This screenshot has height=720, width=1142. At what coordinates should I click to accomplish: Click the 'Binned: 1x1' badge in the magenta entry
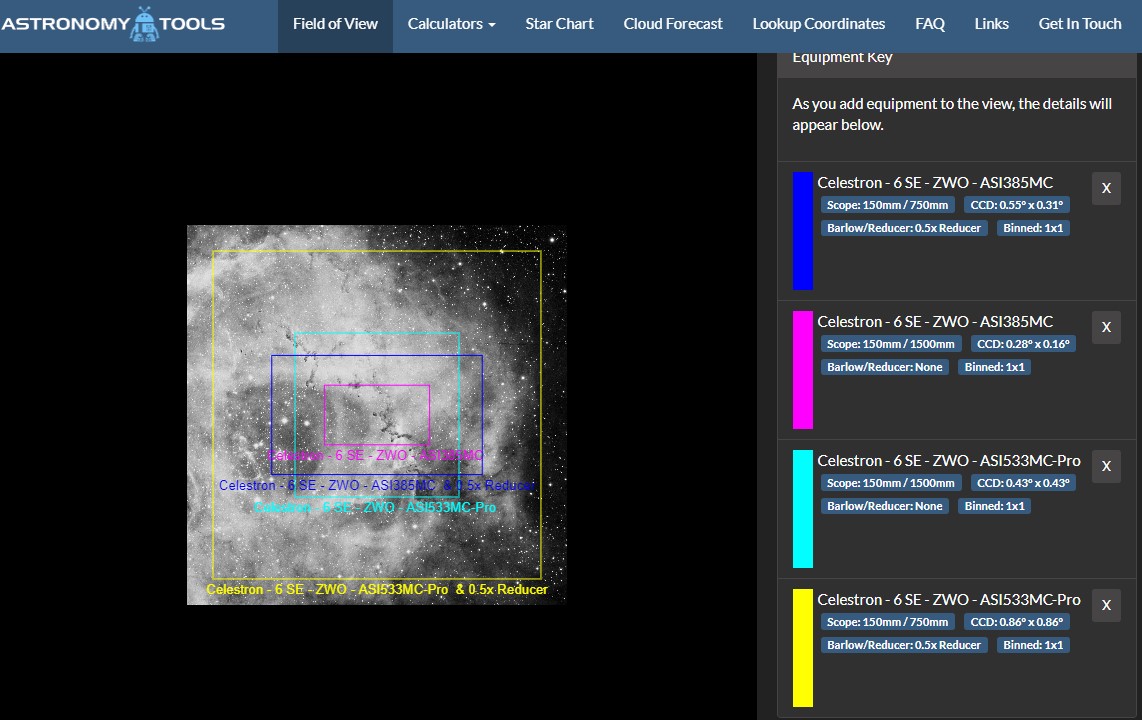(994, 367)
